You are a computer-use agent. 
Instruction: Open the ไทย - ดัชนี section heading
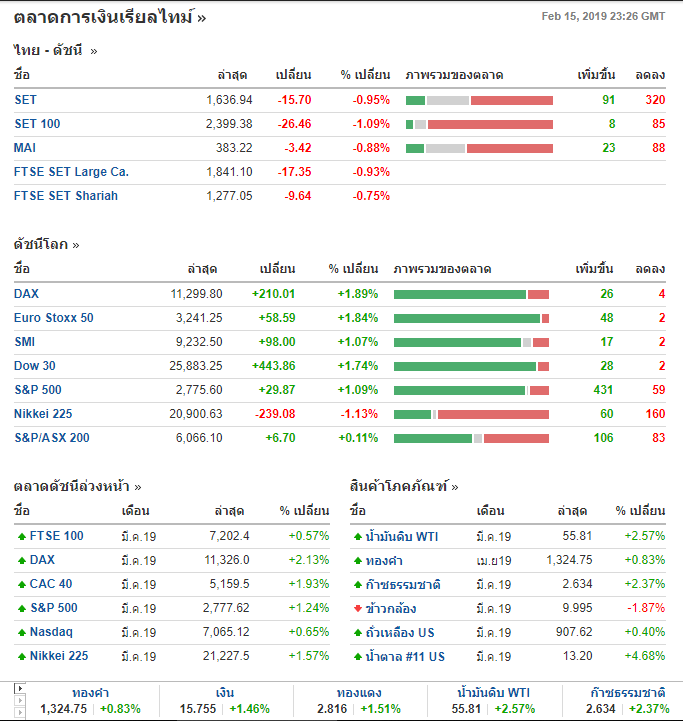55,50
